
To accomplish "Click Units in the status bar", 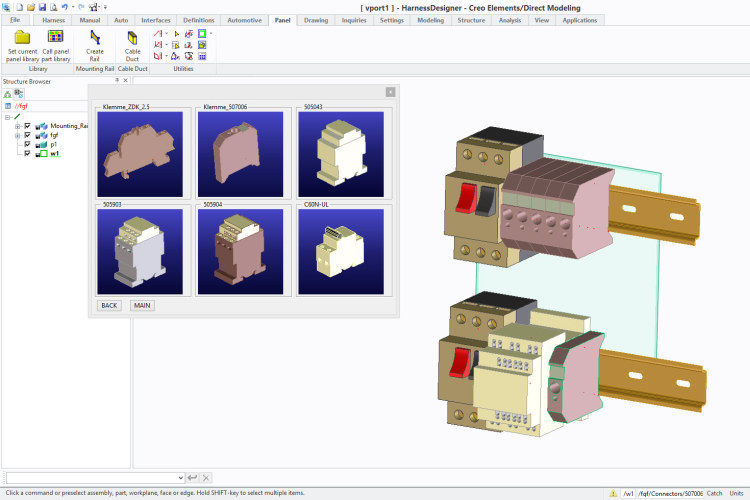I will click(736, 493).
